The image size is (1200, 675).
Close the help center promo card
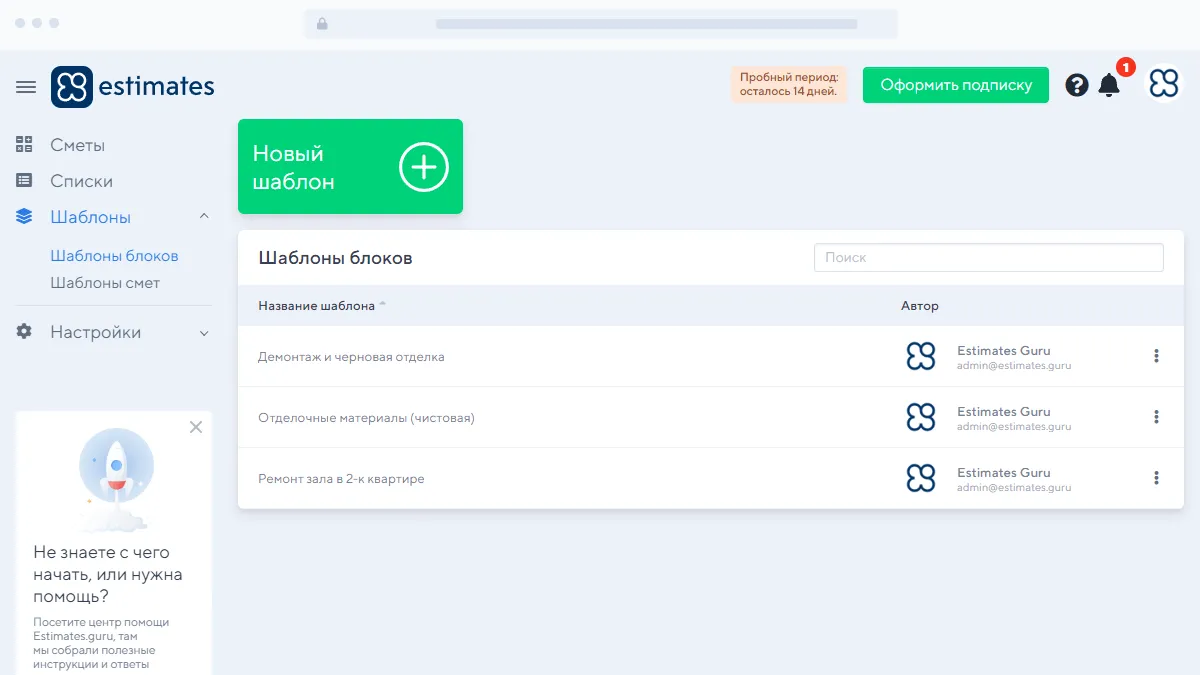[196, 427]
